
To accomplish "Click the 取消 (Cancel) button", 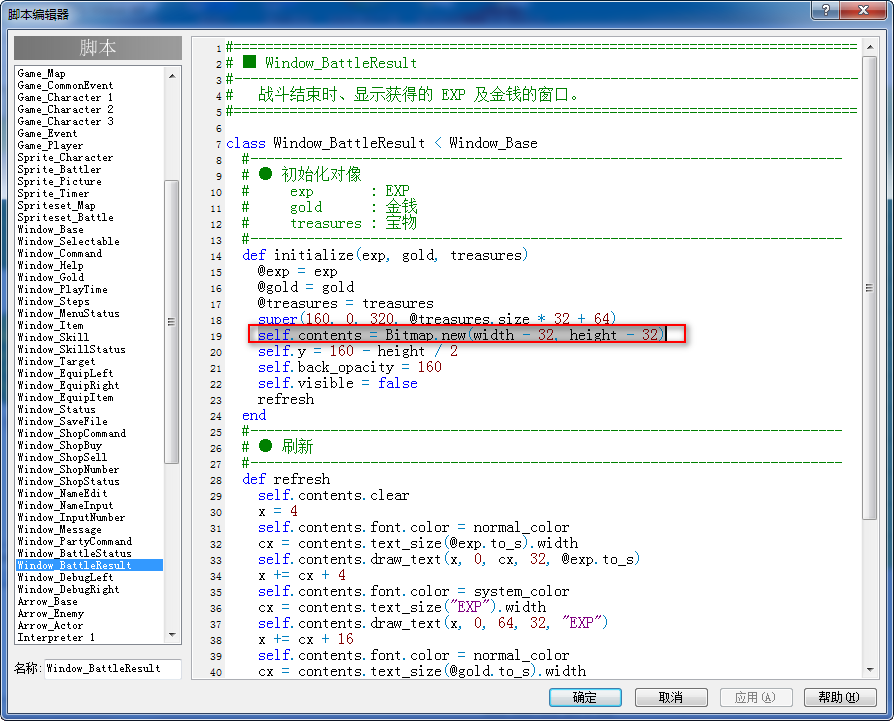I will click(671, 697).
